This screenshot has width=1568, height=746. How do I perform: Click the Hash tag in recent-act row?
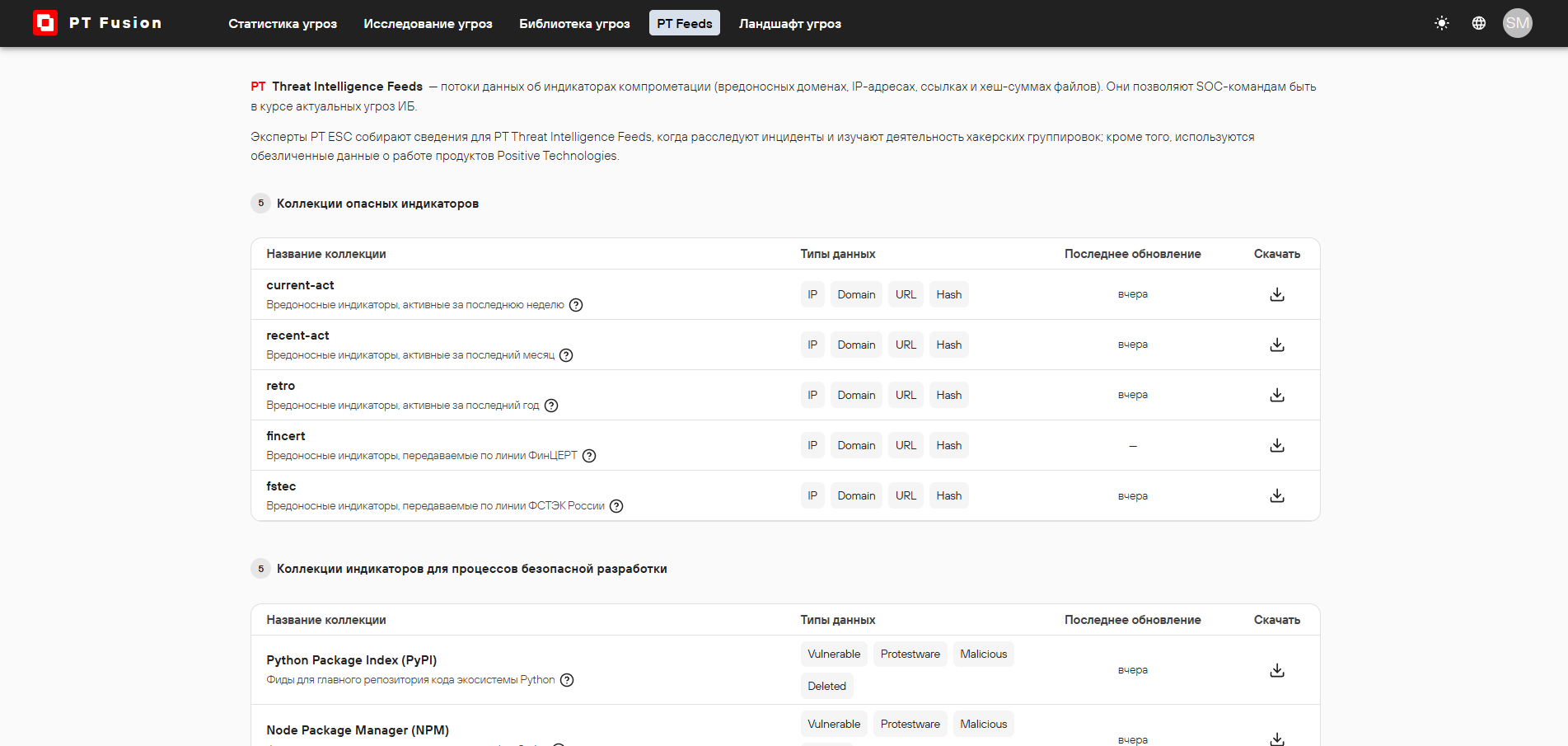[x=948, y=345]
